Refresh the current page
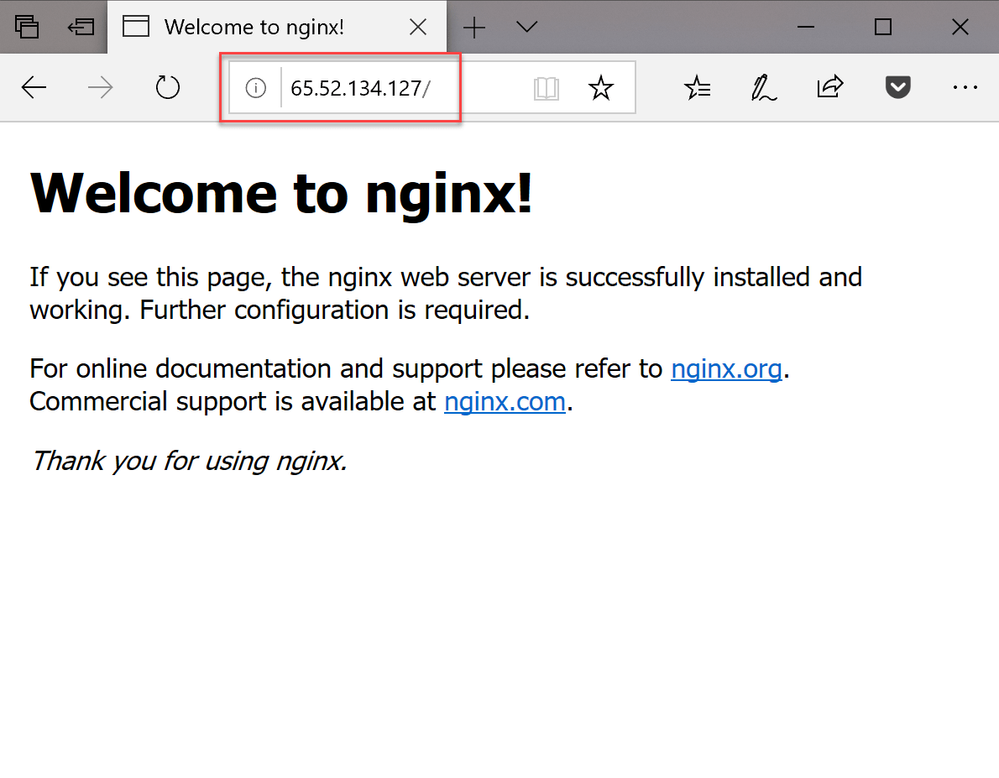 (168, 87)
